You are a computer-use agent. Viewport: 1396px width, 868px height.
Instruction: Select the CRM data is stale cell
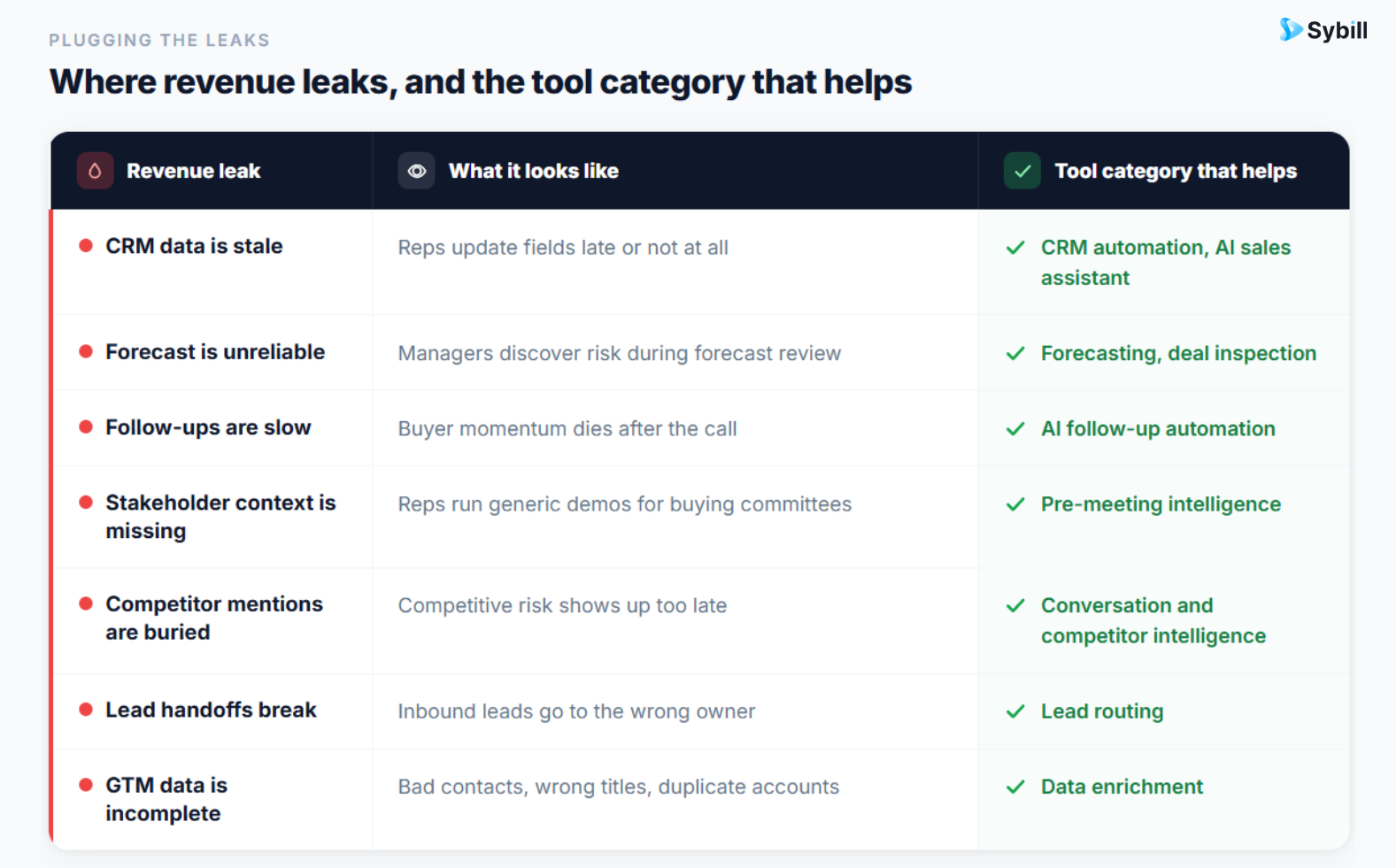click(x=212, y=262)
